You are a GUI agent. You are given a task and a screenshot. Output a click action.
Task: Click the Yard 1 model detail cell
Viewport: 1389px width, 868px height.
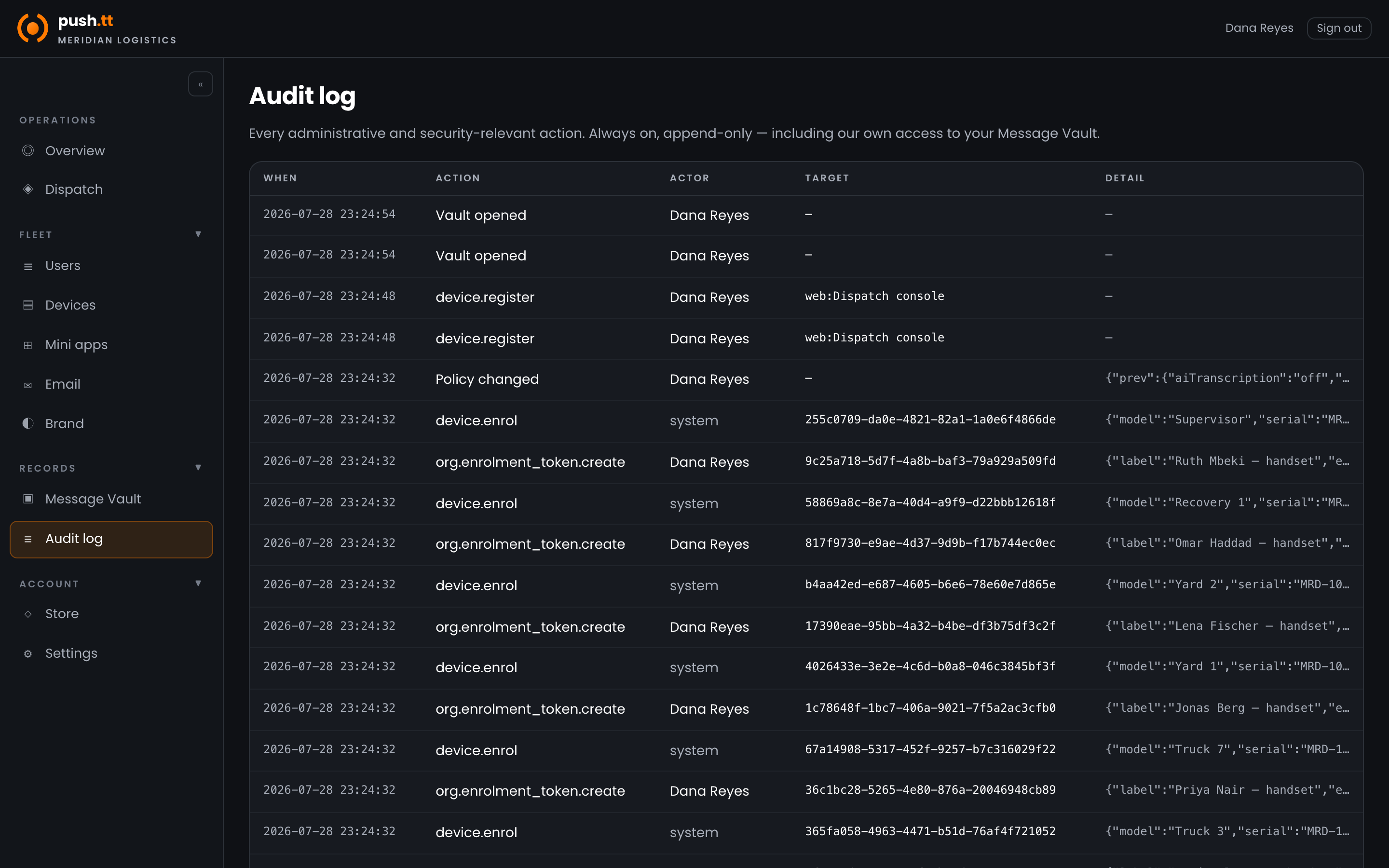(1227, 666)
